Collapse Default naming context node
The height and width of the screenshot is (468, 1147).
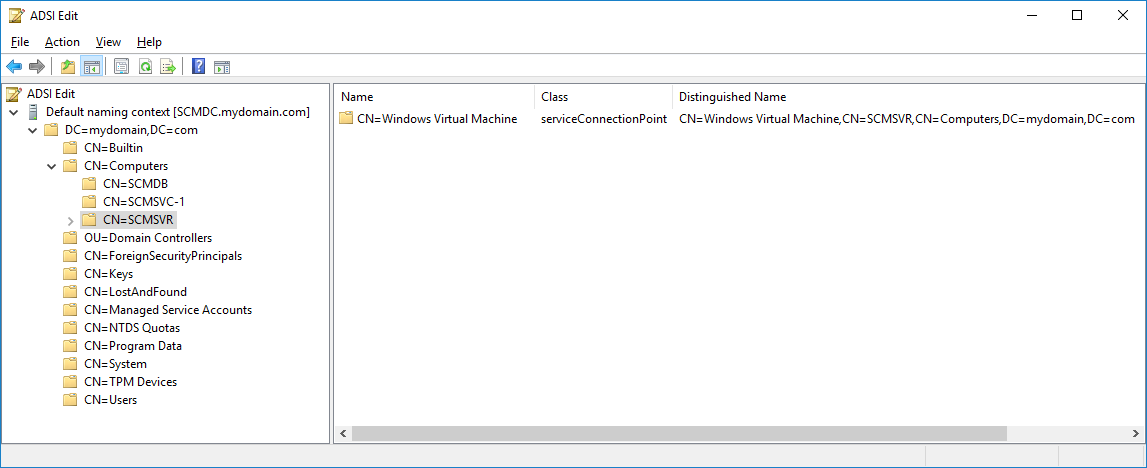coord(14,112)
